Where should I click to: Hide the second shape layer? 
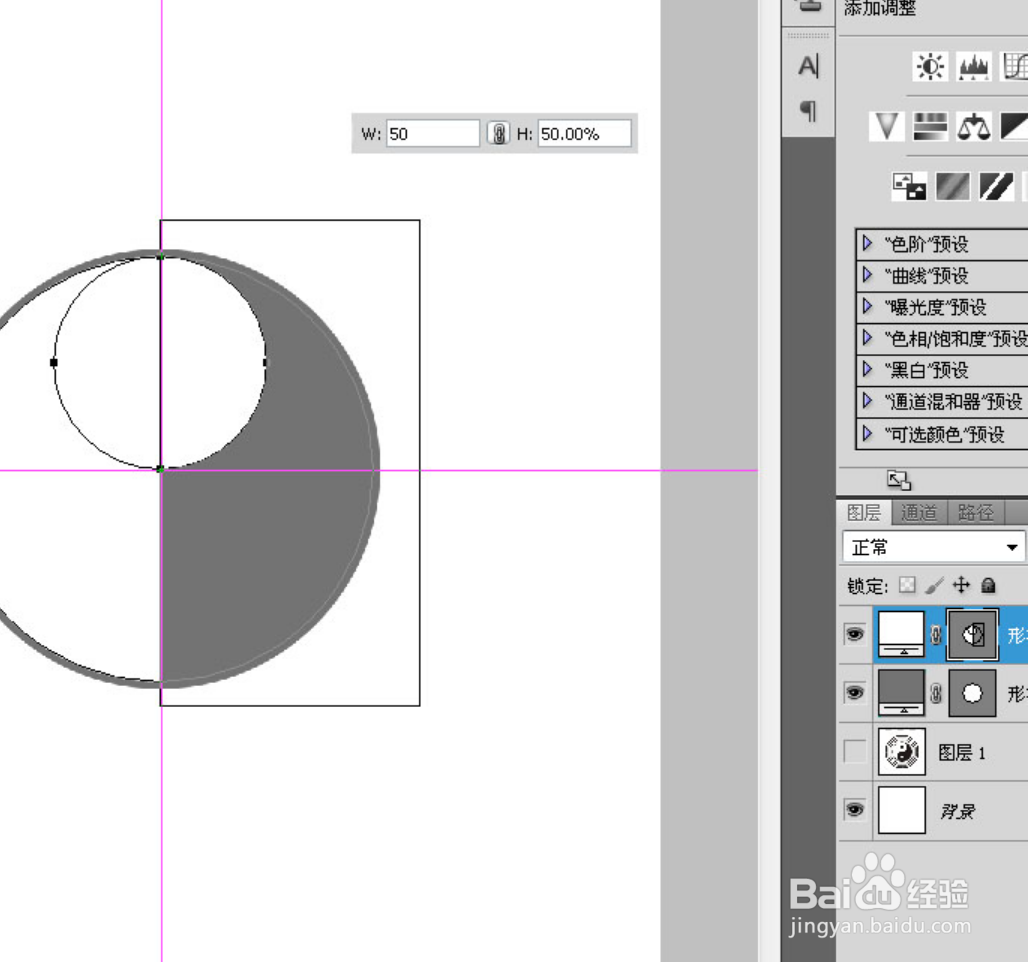pos(854,692)
